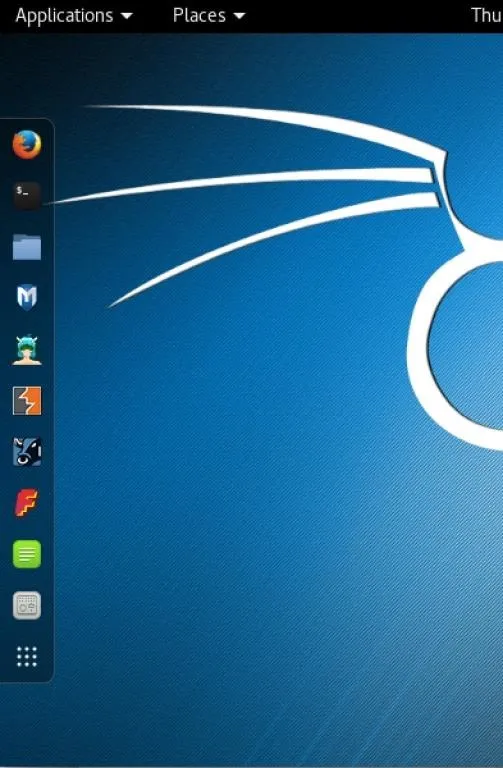The width and height of the screenshot is (503, 768).
Task: Launch the gray tweak tool icon in dock
Action: tap(27, 606)
